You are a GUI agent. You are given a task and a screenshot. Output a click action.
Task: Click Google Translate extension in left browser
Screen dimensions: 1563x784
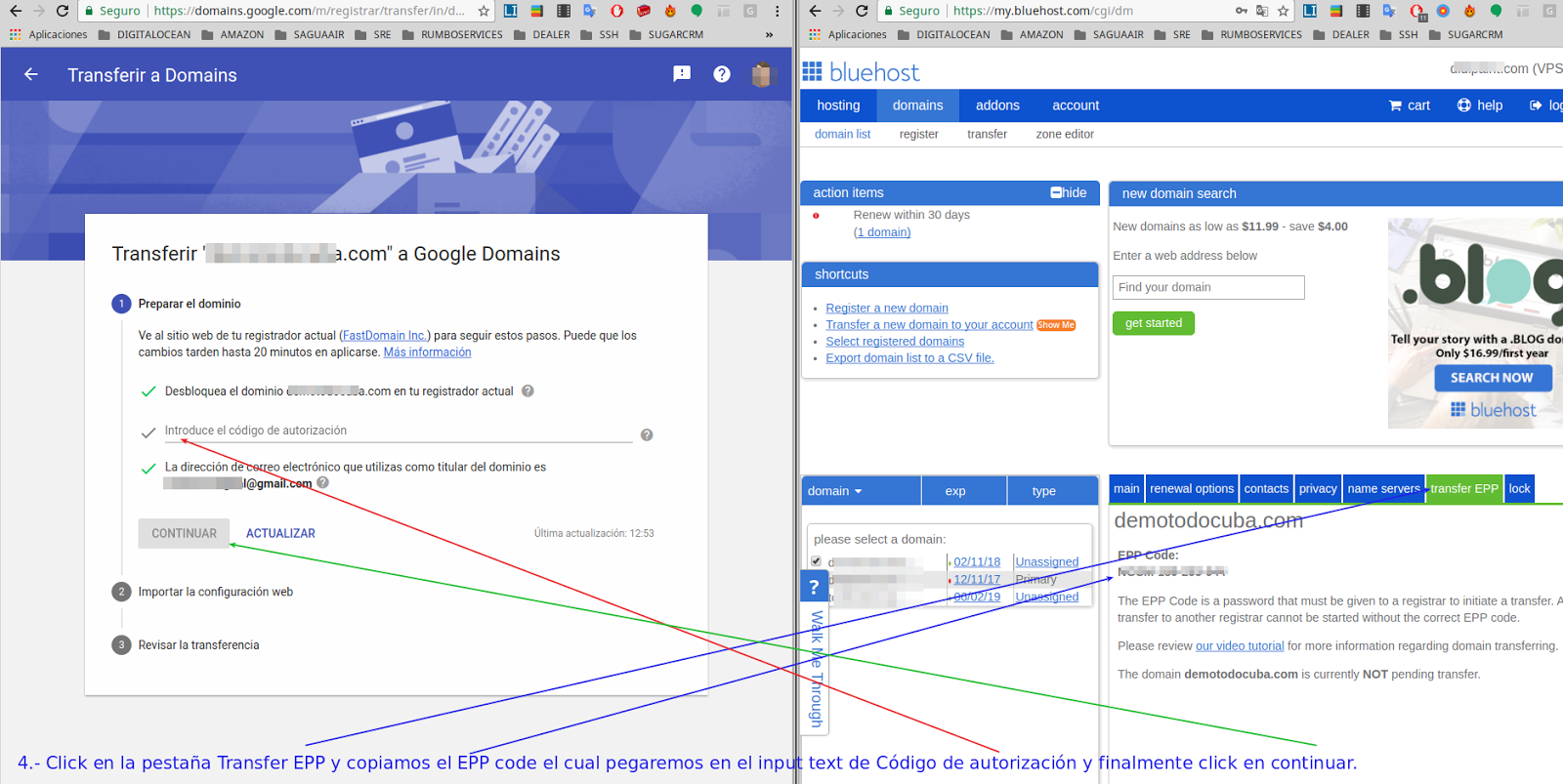coord(590,11)
